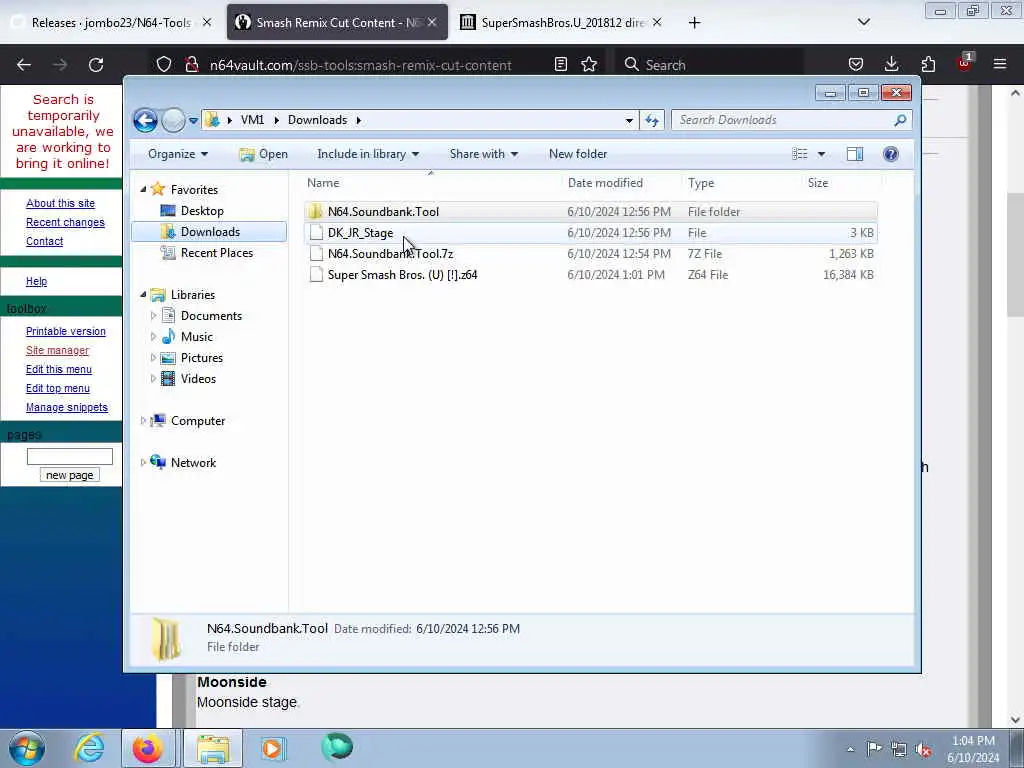This screenshot has height=768, width=1024.
Task: Select Downloads in the navigation pane
Action: (209, 232)
